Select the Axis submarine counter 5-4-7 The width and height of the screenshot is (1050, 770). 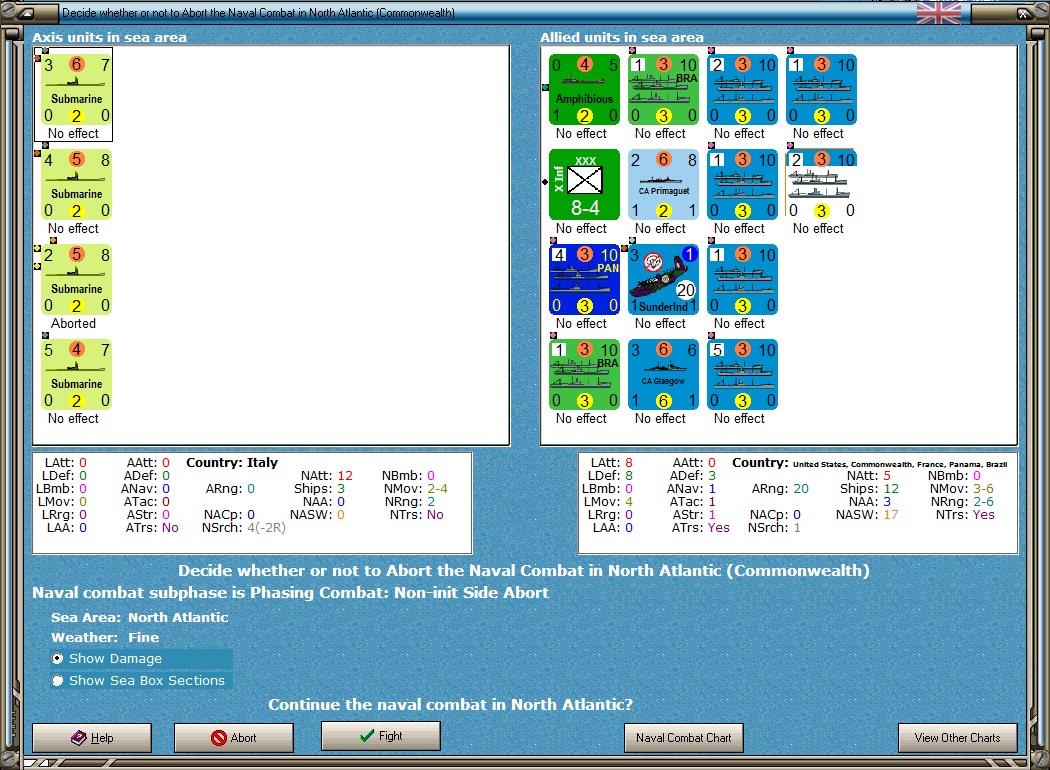point(76,376)
